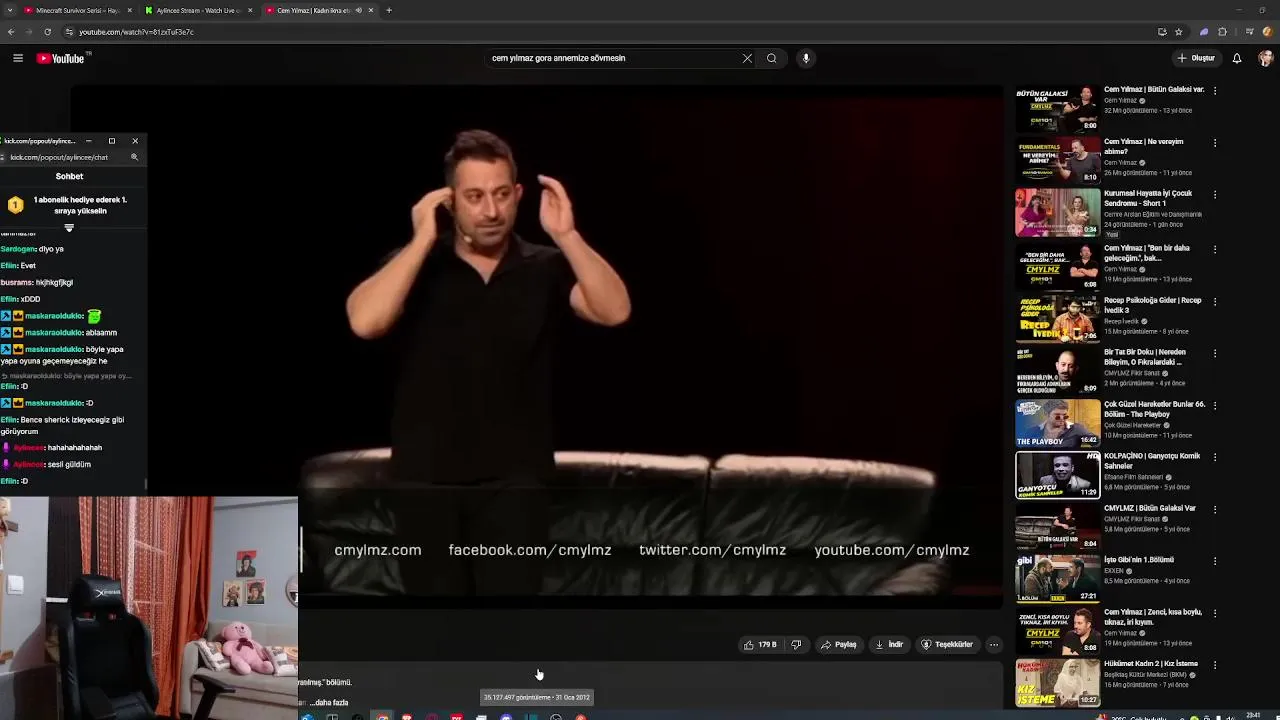Open a new browser tab
Screen dimensions: 1280x720
click(x=389, y=10)
